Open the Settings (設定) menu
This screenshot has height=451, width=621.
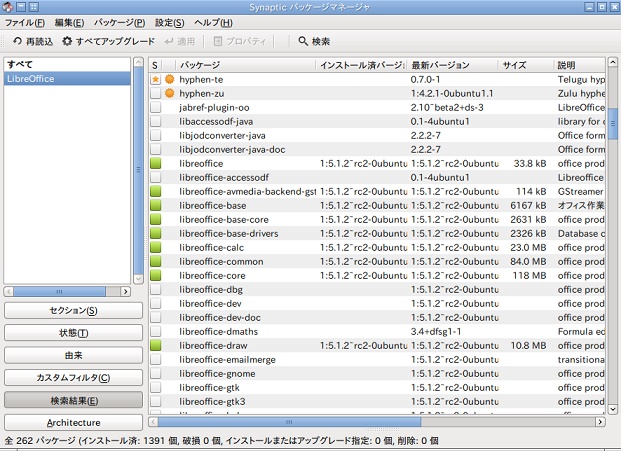pyautogui.click(x=170, y=23)
